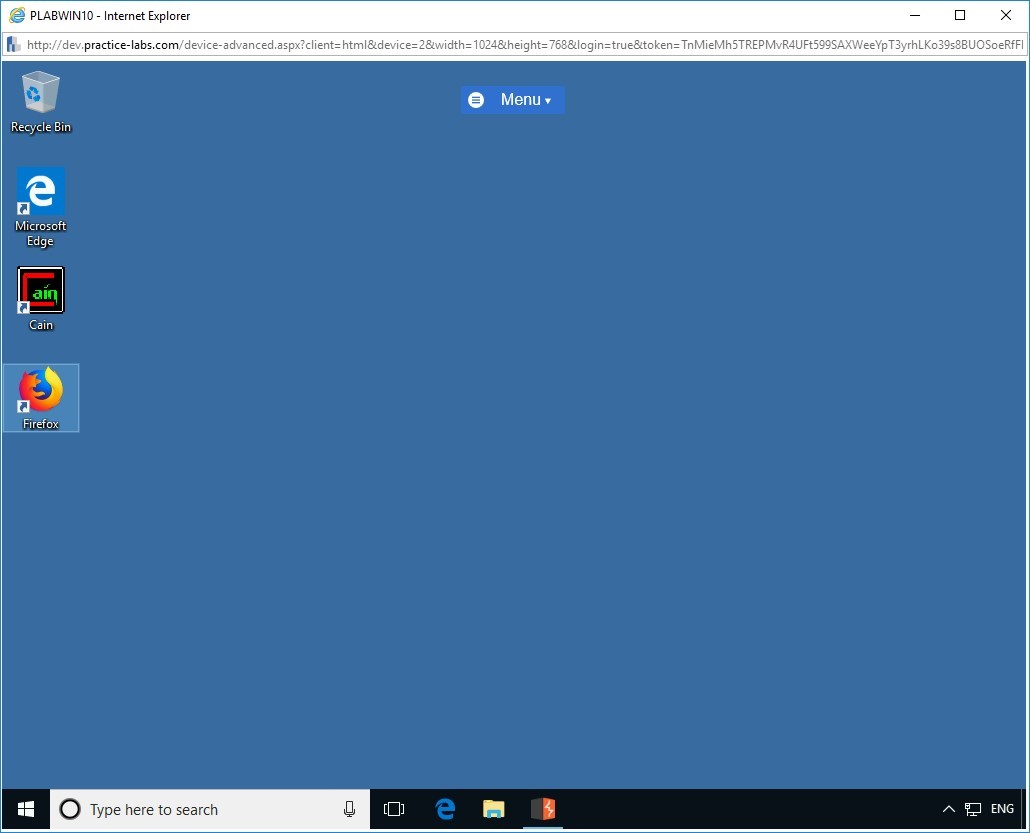The height and width of the screenshot is (833, 1030).
Task: Show hidden icons with the tray chevron
Action: pyautogui.click(x=948, y=809)
